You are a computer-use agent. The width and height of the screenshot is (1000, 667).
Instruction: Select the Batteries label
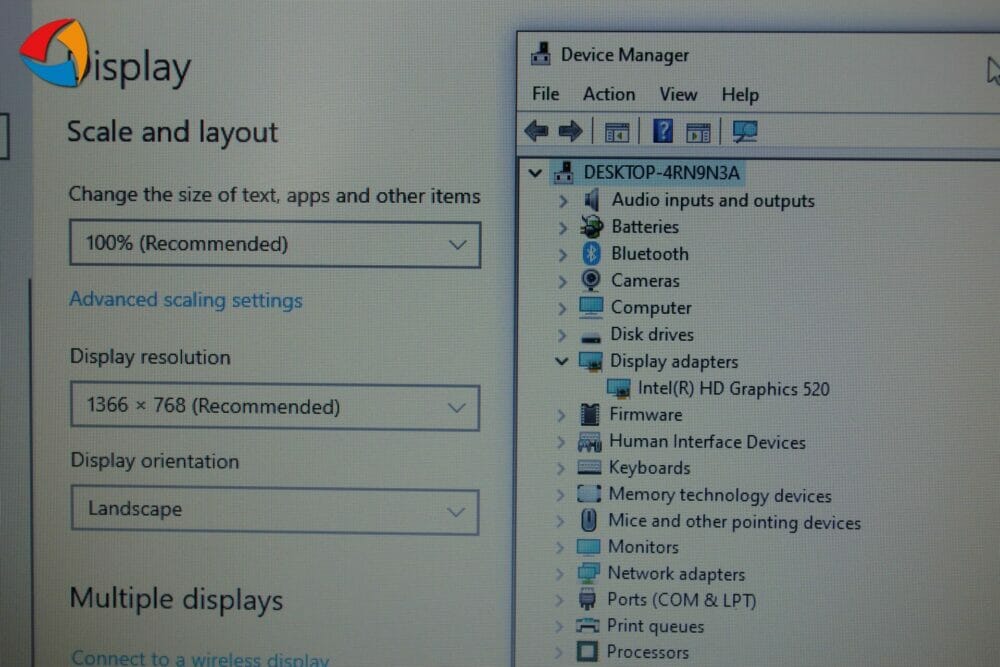(645, 227)
